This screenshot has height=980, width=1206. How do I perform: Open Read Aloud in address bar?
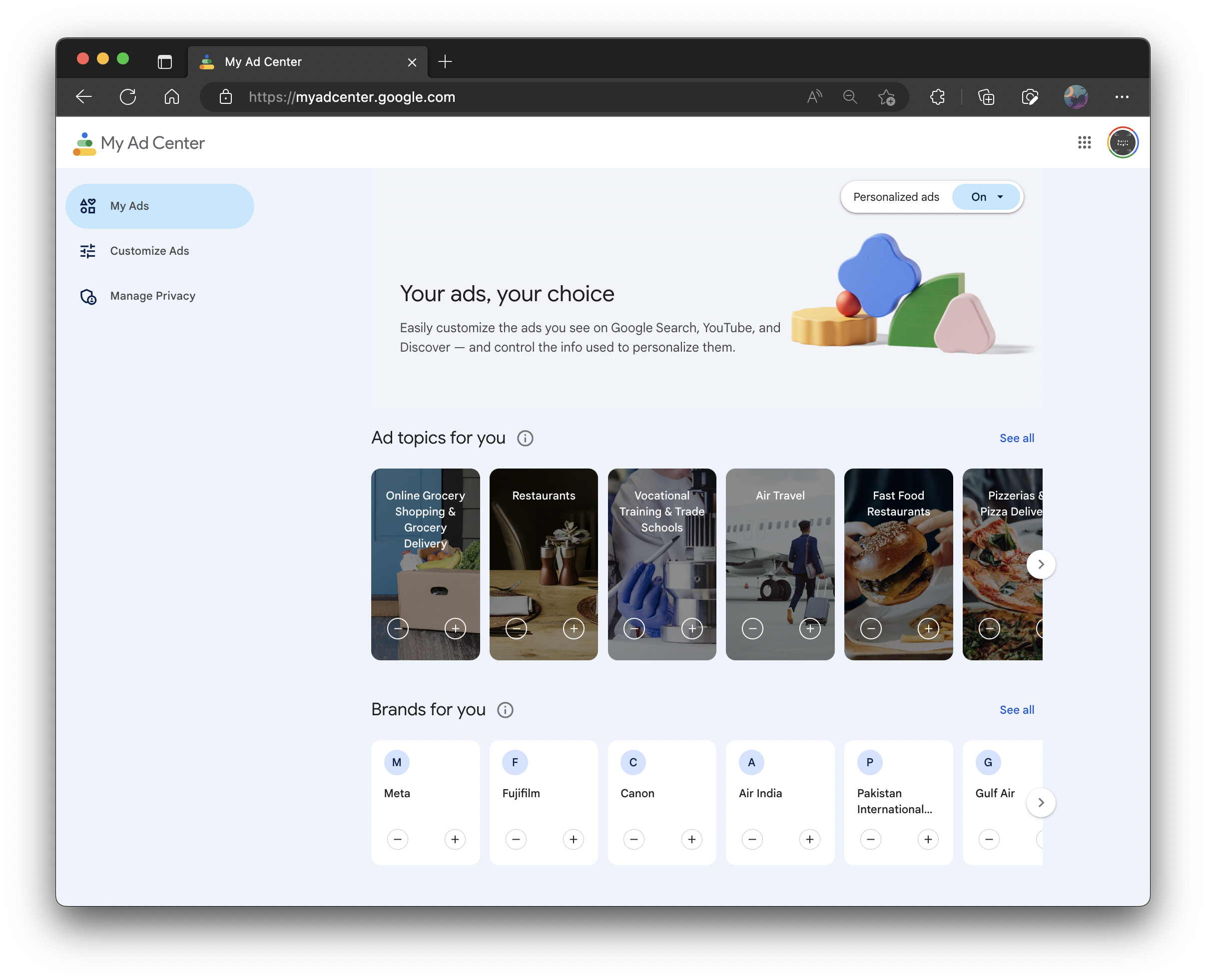click(x=814, y=97)
